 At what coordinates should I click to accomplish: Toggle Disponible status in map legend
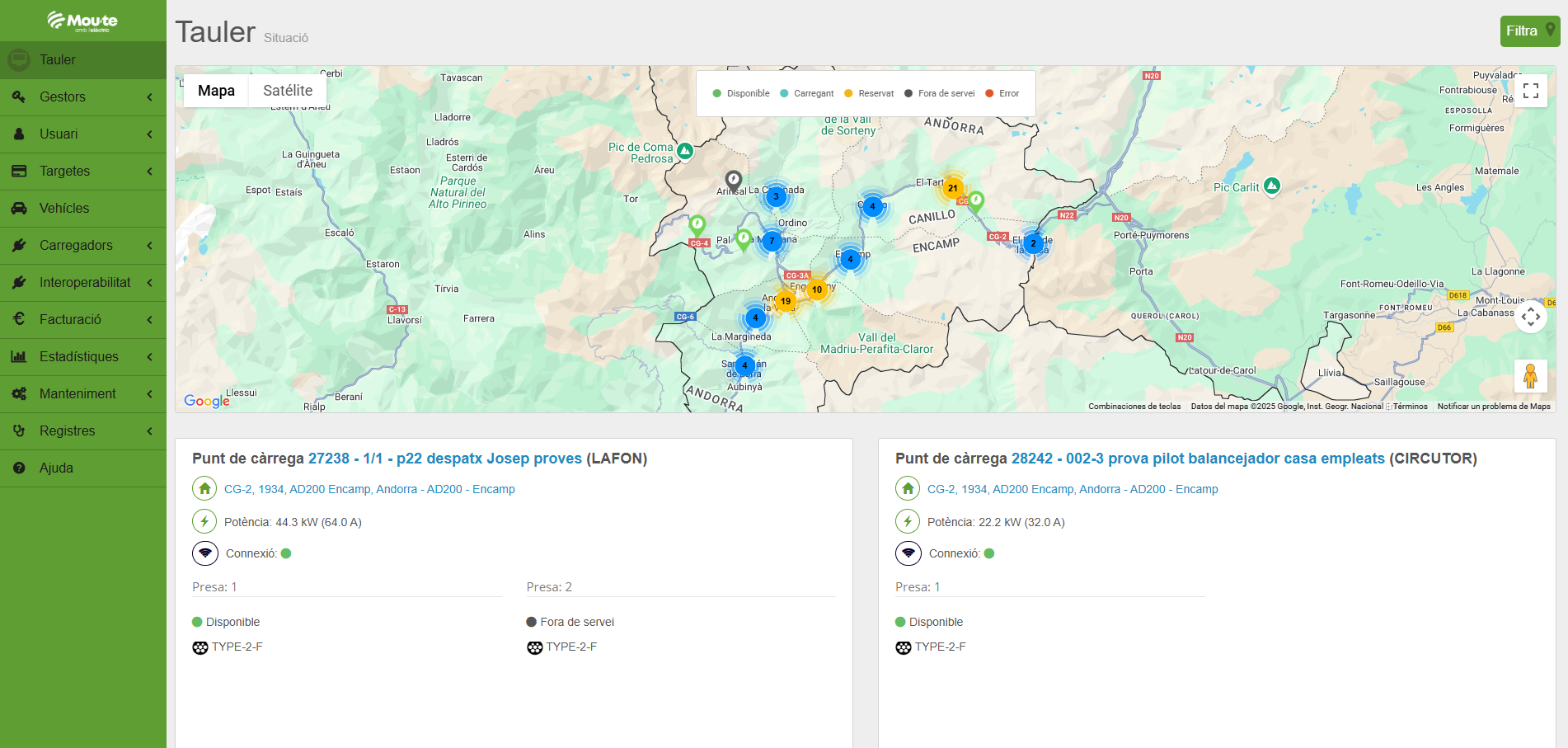740,93
